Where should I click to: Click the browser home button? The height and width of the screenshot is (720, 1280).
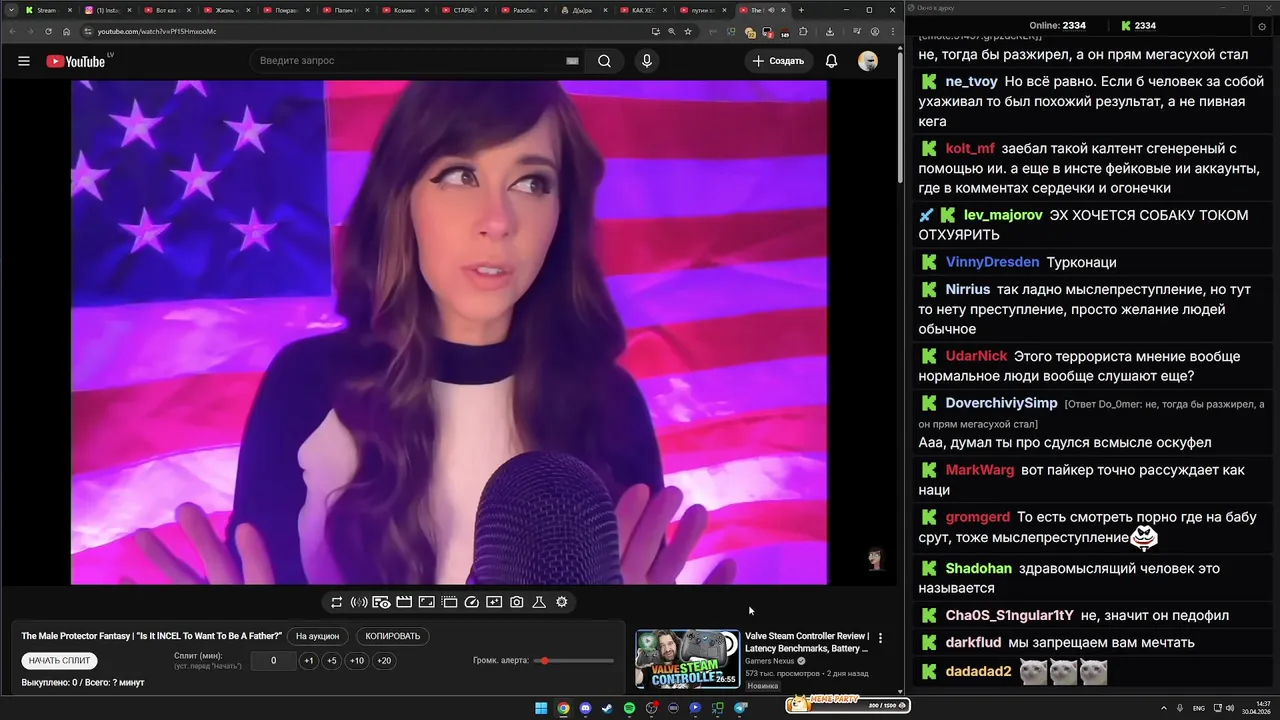click(67, 31)
